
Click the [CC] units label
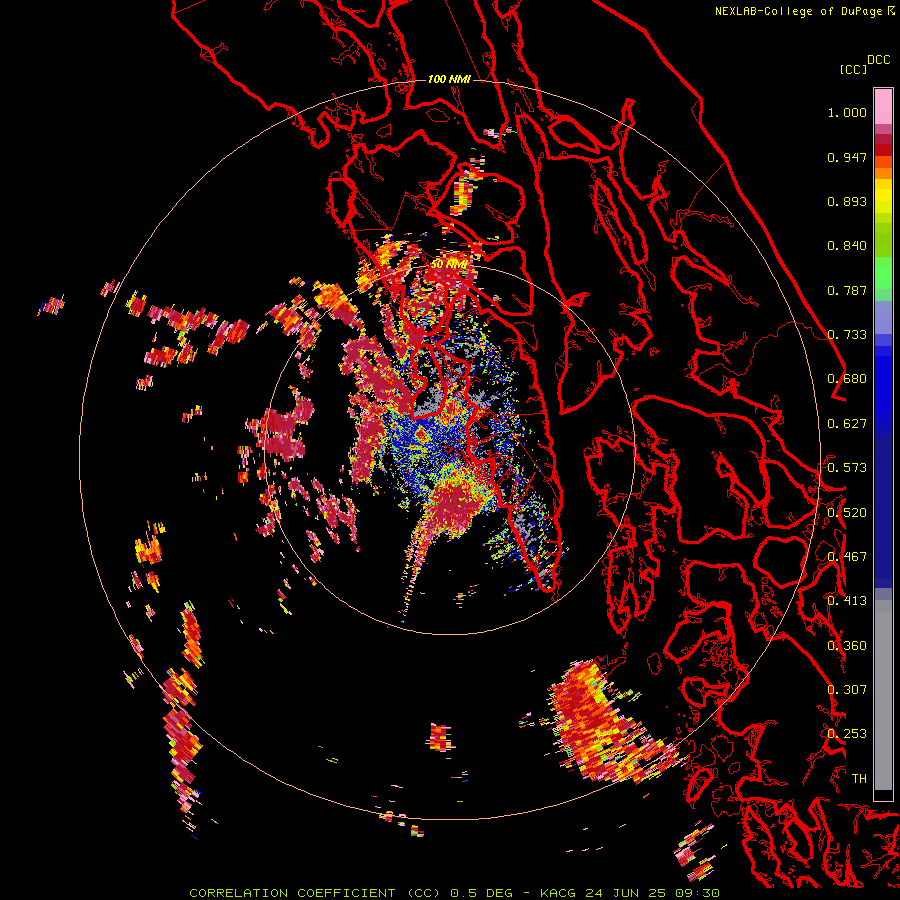(x=853, y=70)
